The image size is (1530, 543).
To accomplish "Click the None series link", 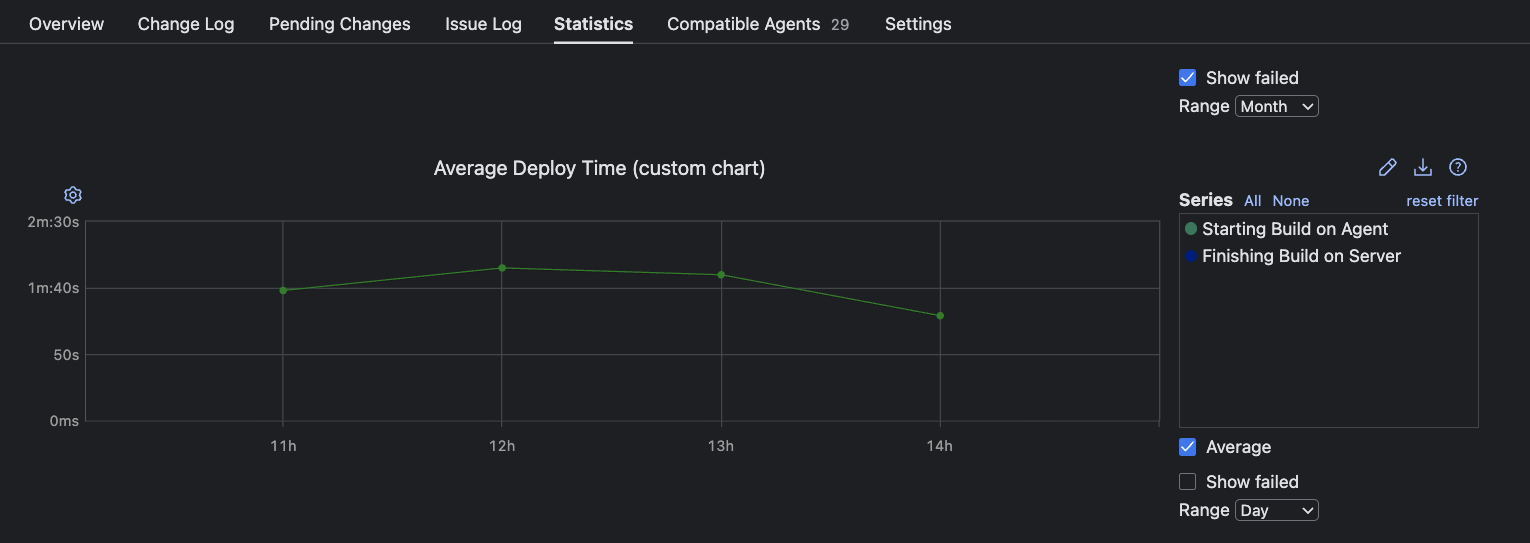I will click(x=1291, y=201).
